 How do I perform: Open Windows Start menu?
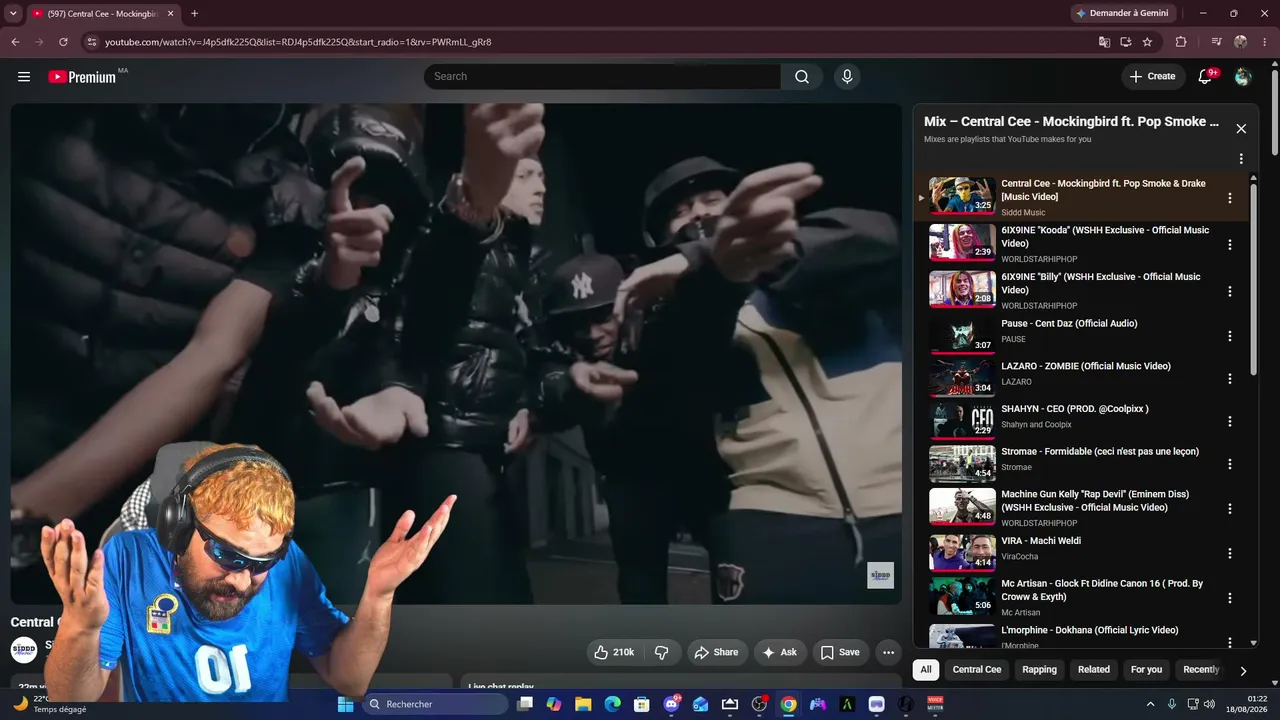(345, 704)
